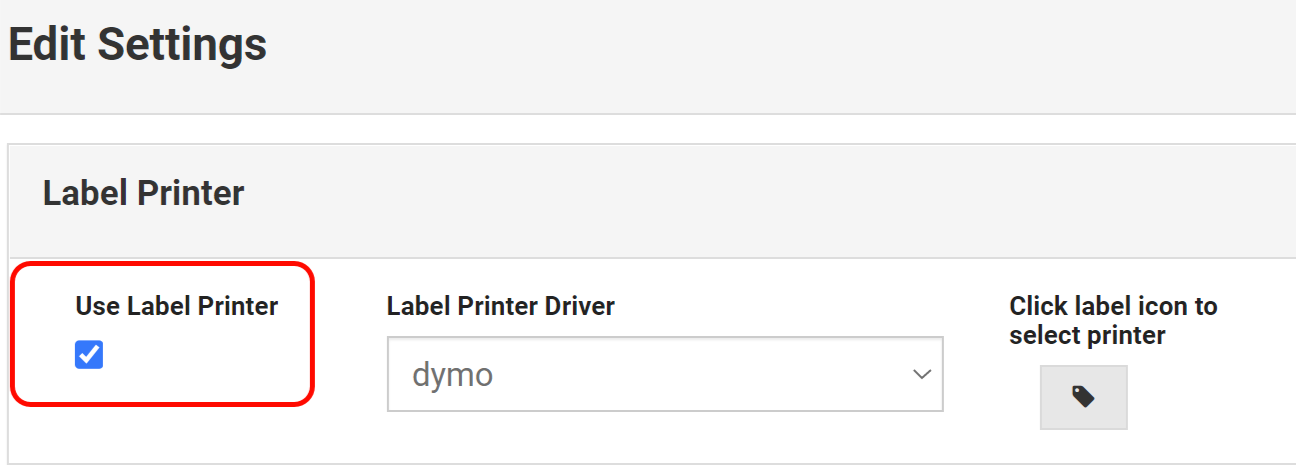Click the Edit Settings page title
This screenshot has height=465, width=1296.
pyautogui.click(x=137, y=45)
